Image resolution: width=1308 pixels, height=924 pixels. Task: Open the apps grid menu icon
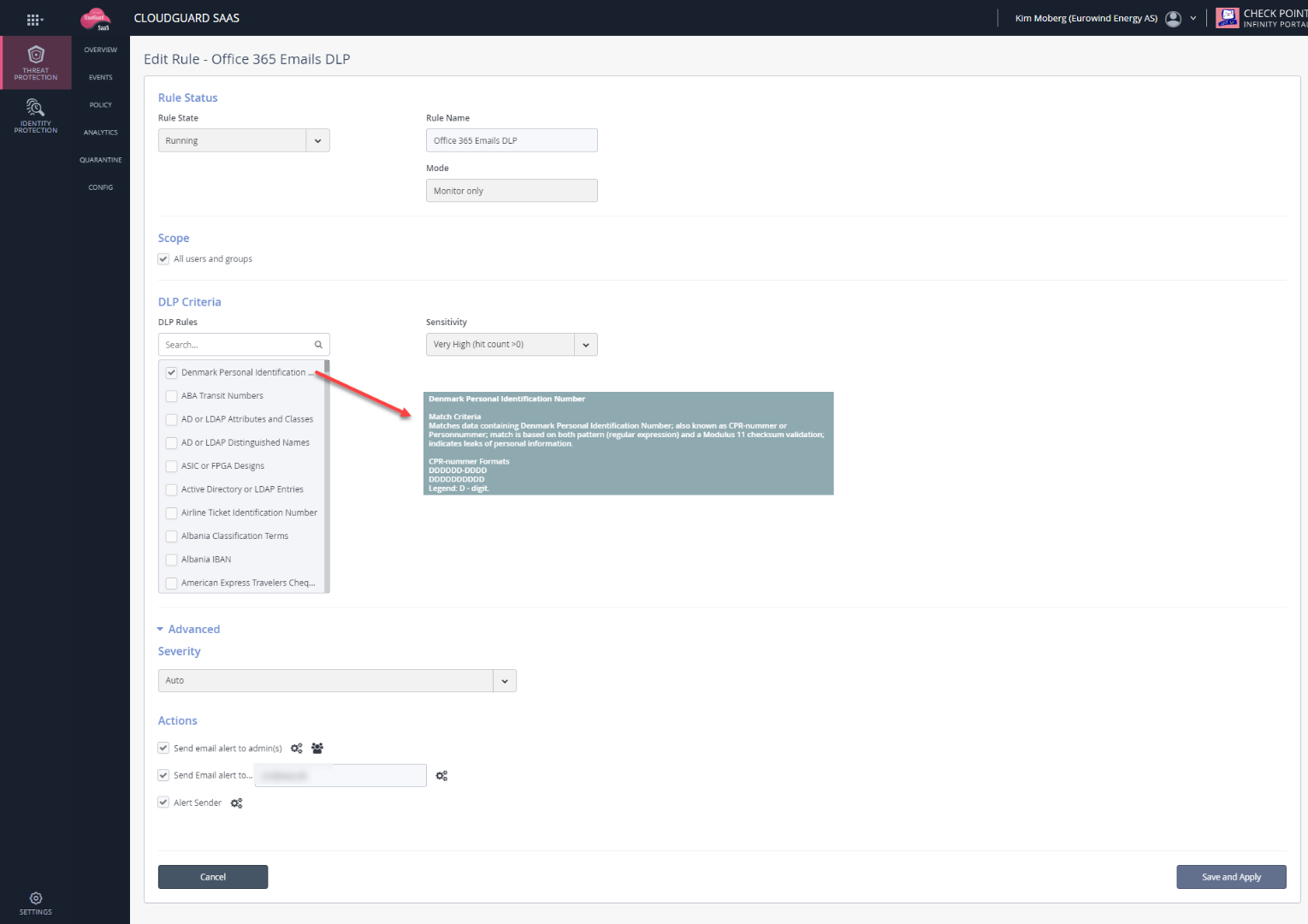(34, 19)
